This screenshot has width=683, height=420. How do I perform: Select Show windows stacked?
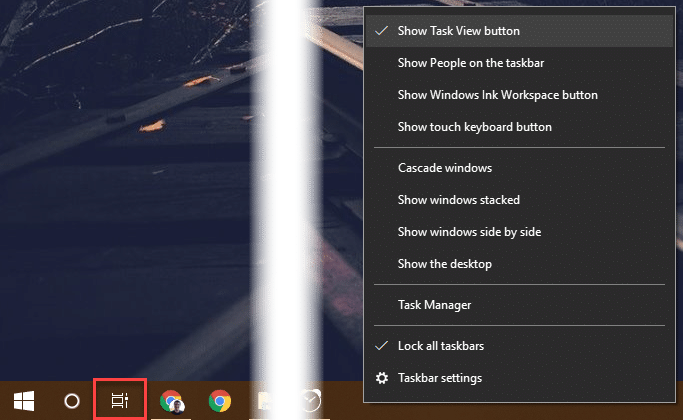click(x=519, y=200)
